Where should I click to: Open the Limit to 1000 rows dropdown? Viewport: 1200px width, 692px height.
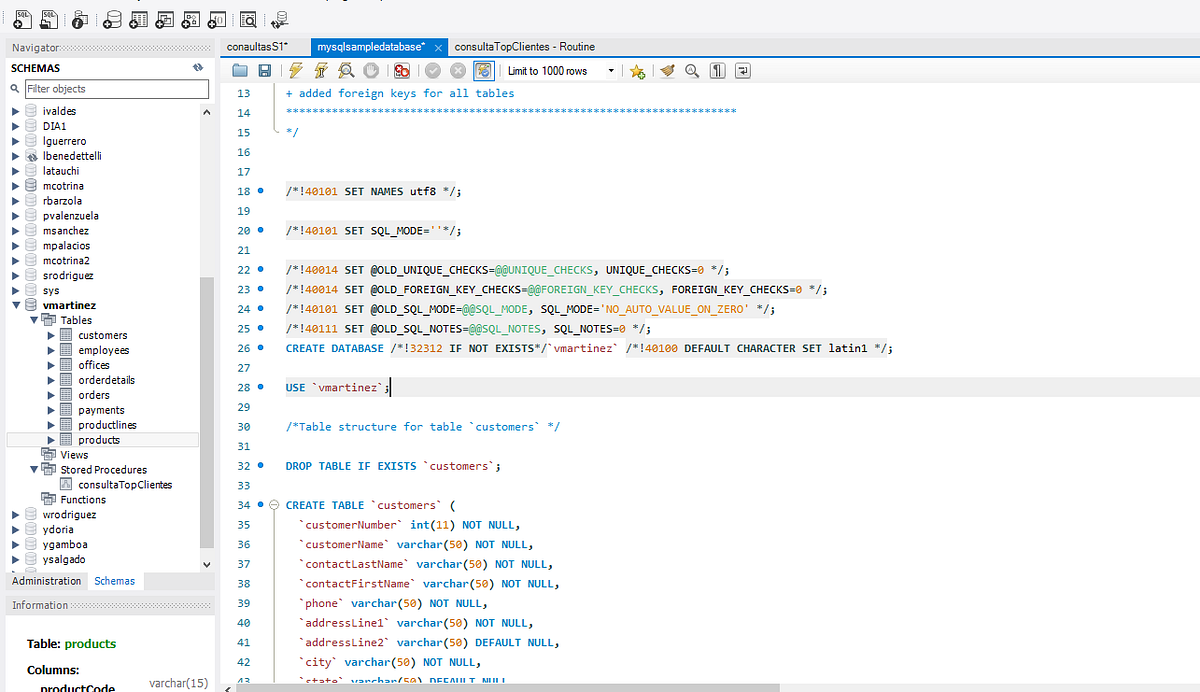pyautogui.click(x=613, y=70)
